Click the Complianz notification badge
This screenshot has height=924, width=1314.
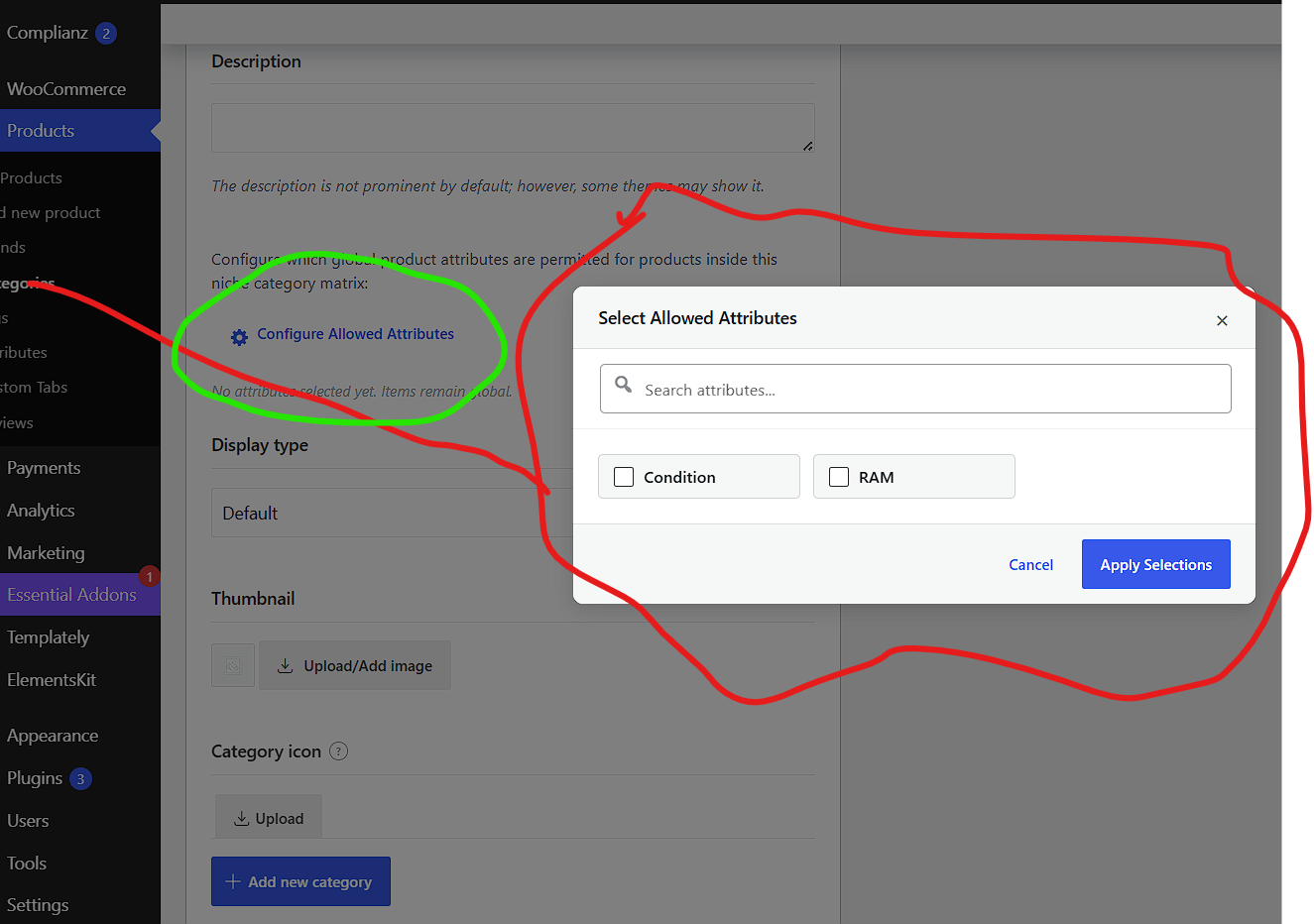106,33
